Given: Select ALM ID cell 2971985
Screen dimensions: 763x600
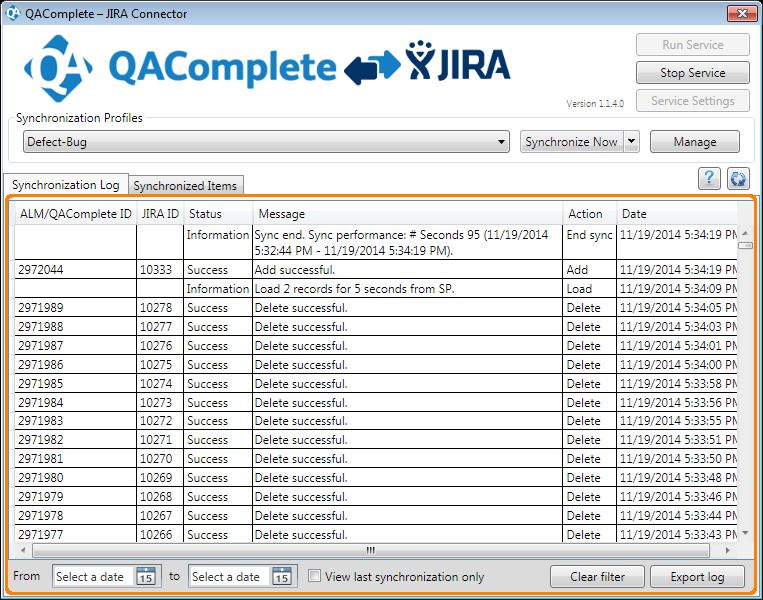Looking at the screenshot, I should point(75,383).
